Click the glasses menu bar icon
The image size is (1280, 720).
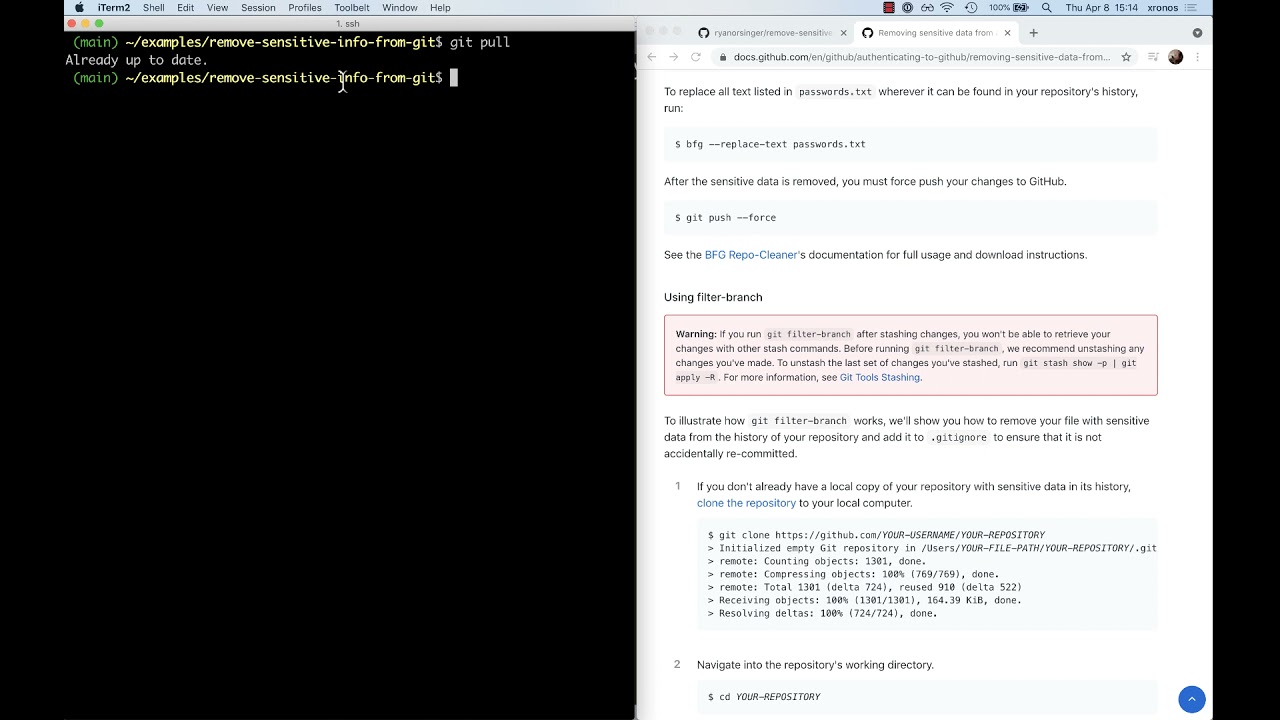tap(927, 8)
